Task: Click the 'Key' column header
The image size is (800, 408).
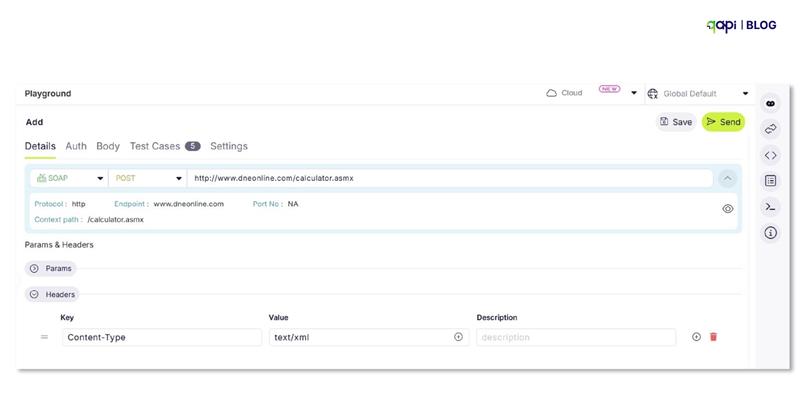Action: click(x=67, y=317)
